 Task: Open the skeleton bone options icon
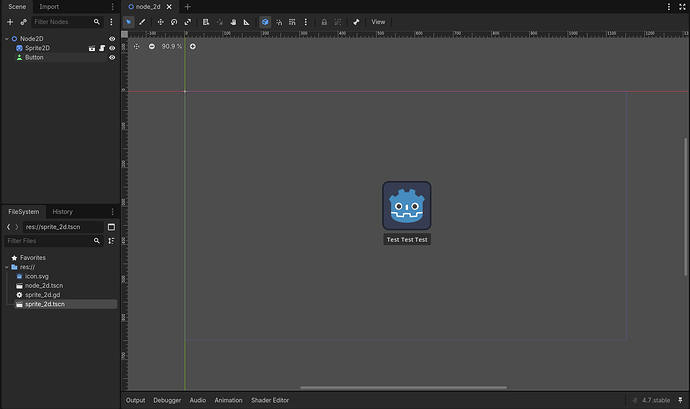pos(356,22)
